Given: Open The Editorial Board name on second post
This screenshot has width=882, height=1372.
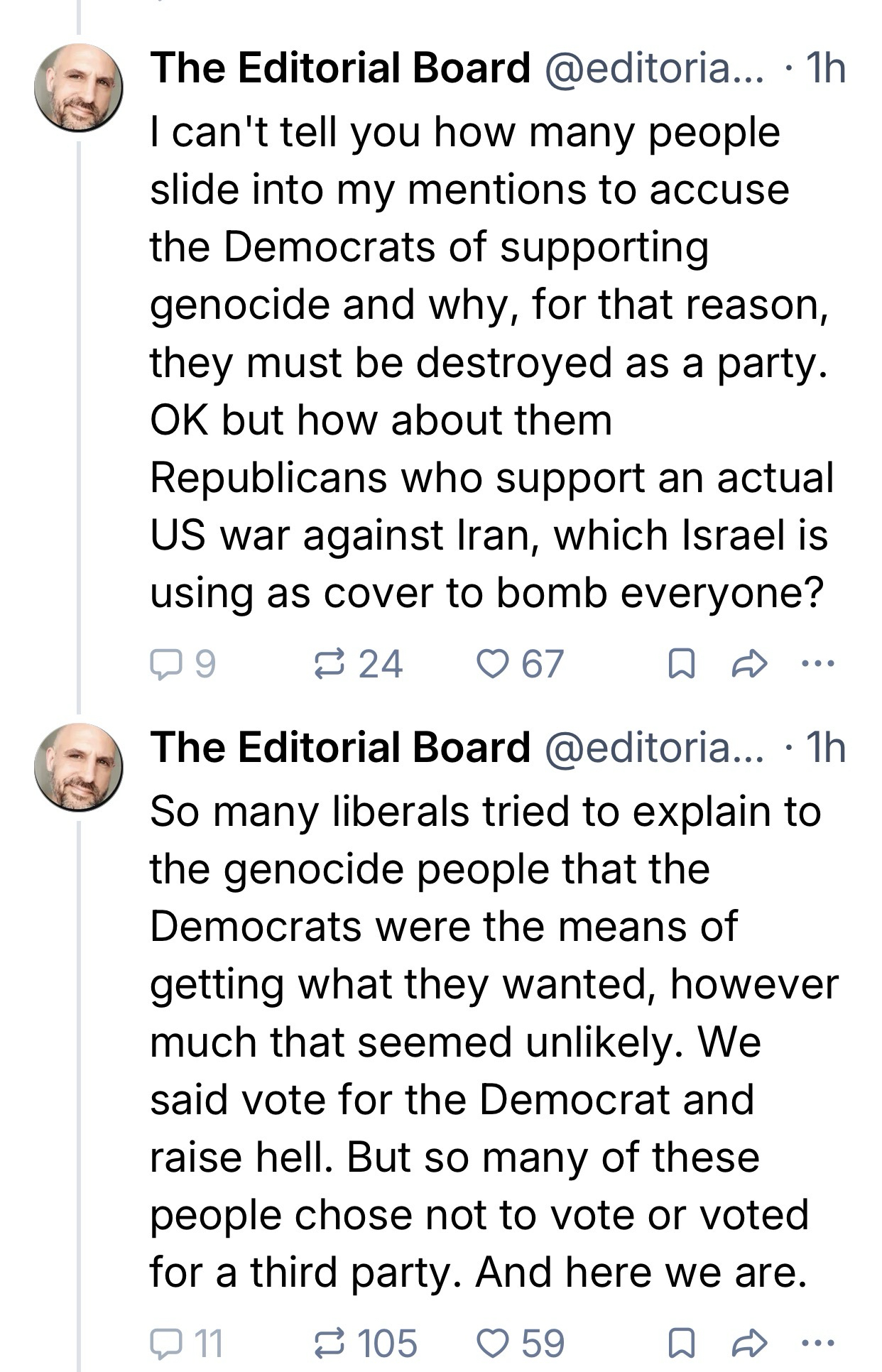Looking at the screenshot, I should (339, 748).
